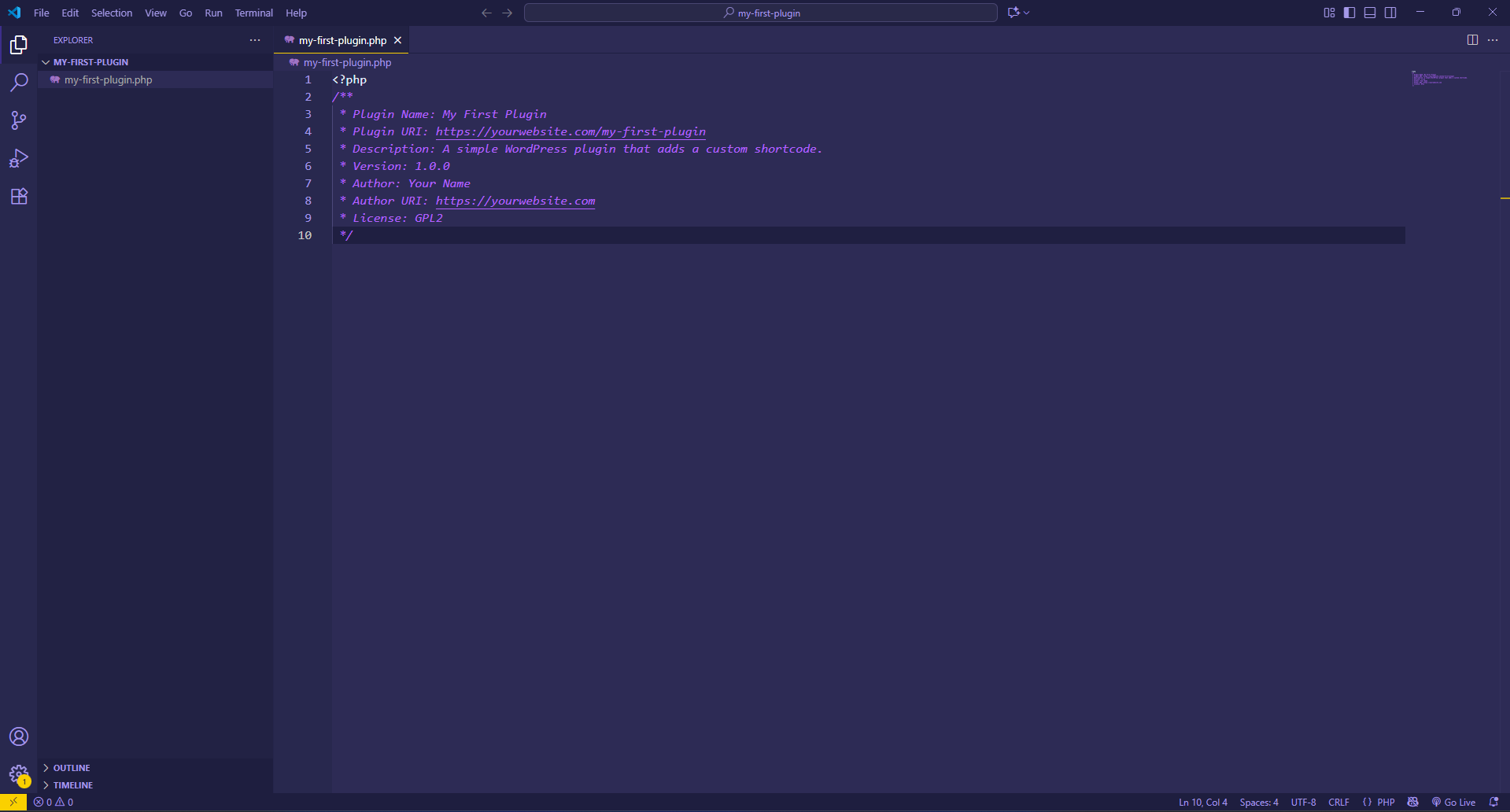The width and height of the screenshot is (1510, 812).
Task: Click the my-first-plugin command search box
Action: coord(760,13)
